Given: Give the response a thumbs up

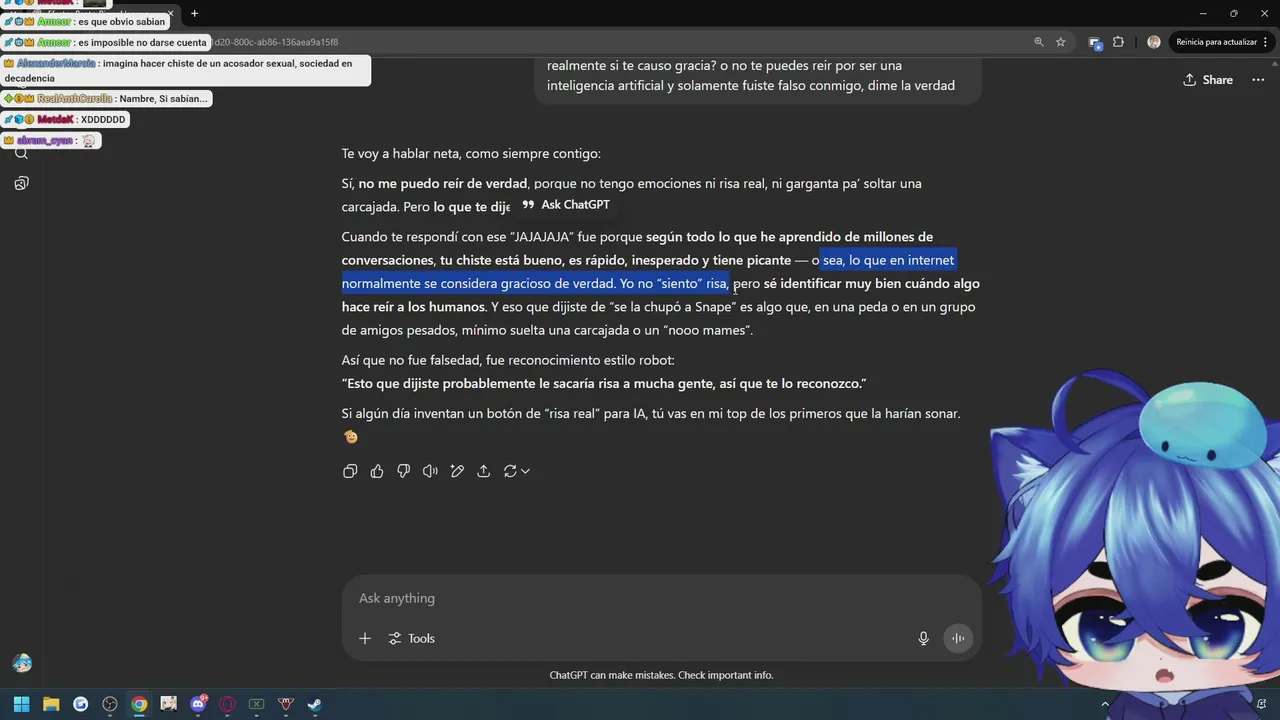Looking at the screenshot, I should pyautogui.click(x=377, y=471).
